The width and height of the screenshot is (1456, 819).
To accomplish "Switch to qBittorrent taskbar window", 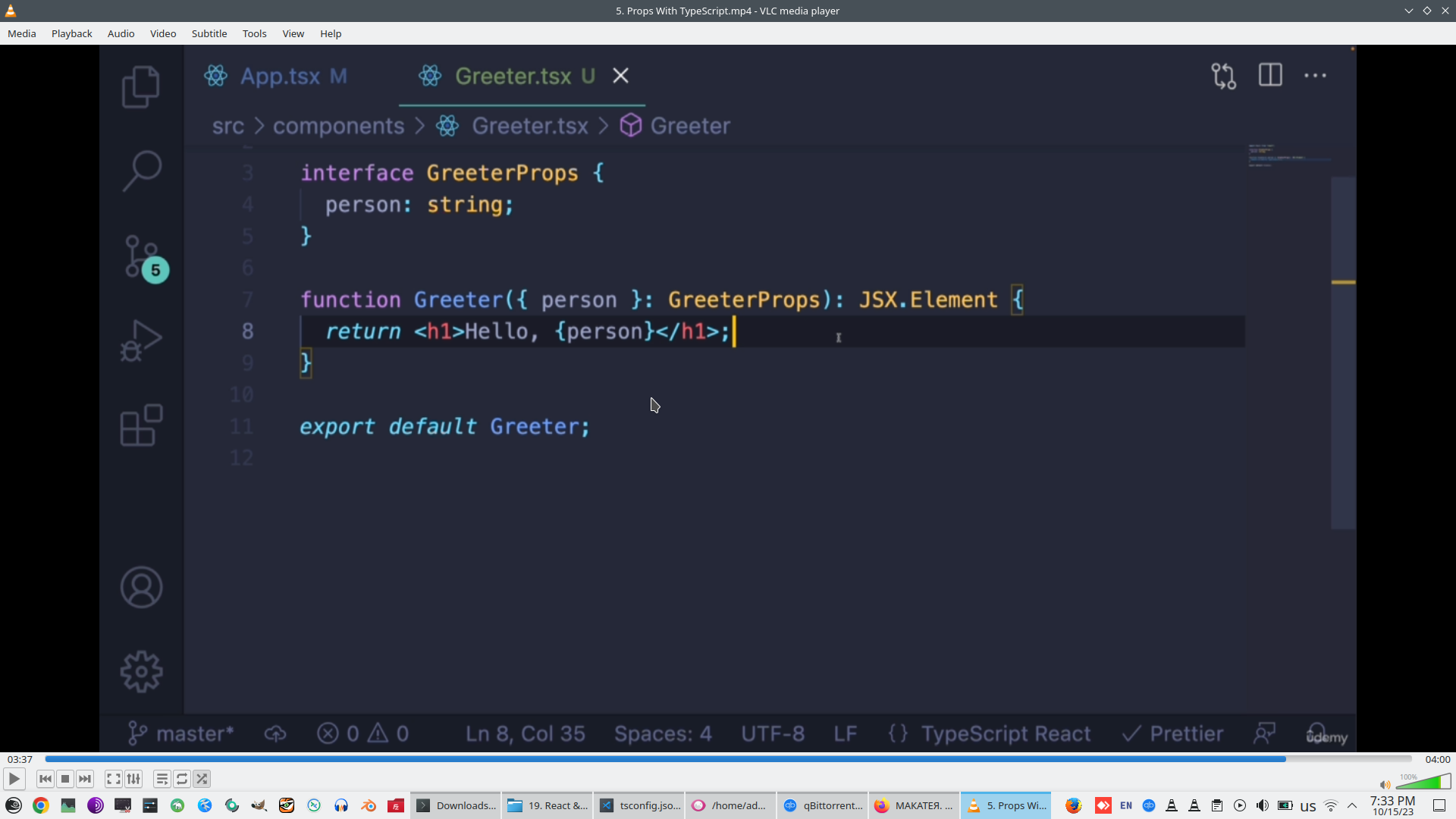I will 824,805.
